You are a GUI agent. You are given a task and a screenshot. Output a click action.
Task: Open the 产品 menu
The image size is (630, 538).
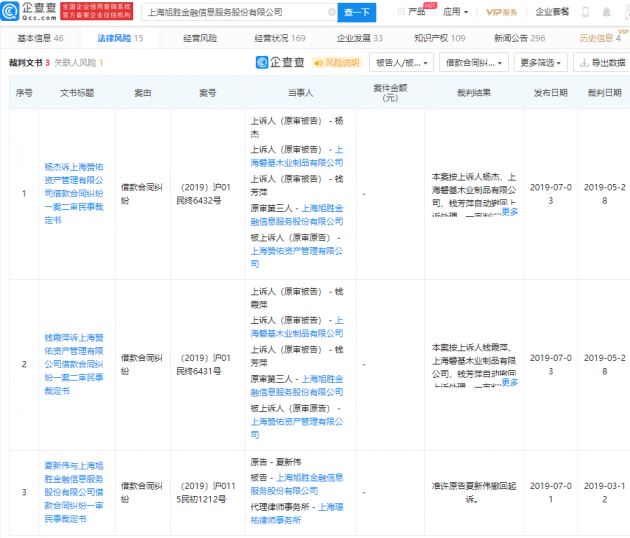coord(416,12)
